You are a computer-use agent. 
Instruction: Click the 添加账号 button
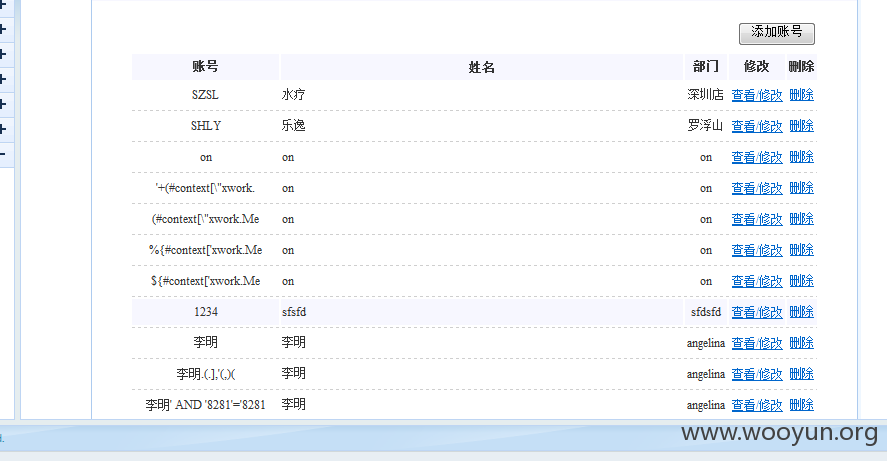click(777, 33)
